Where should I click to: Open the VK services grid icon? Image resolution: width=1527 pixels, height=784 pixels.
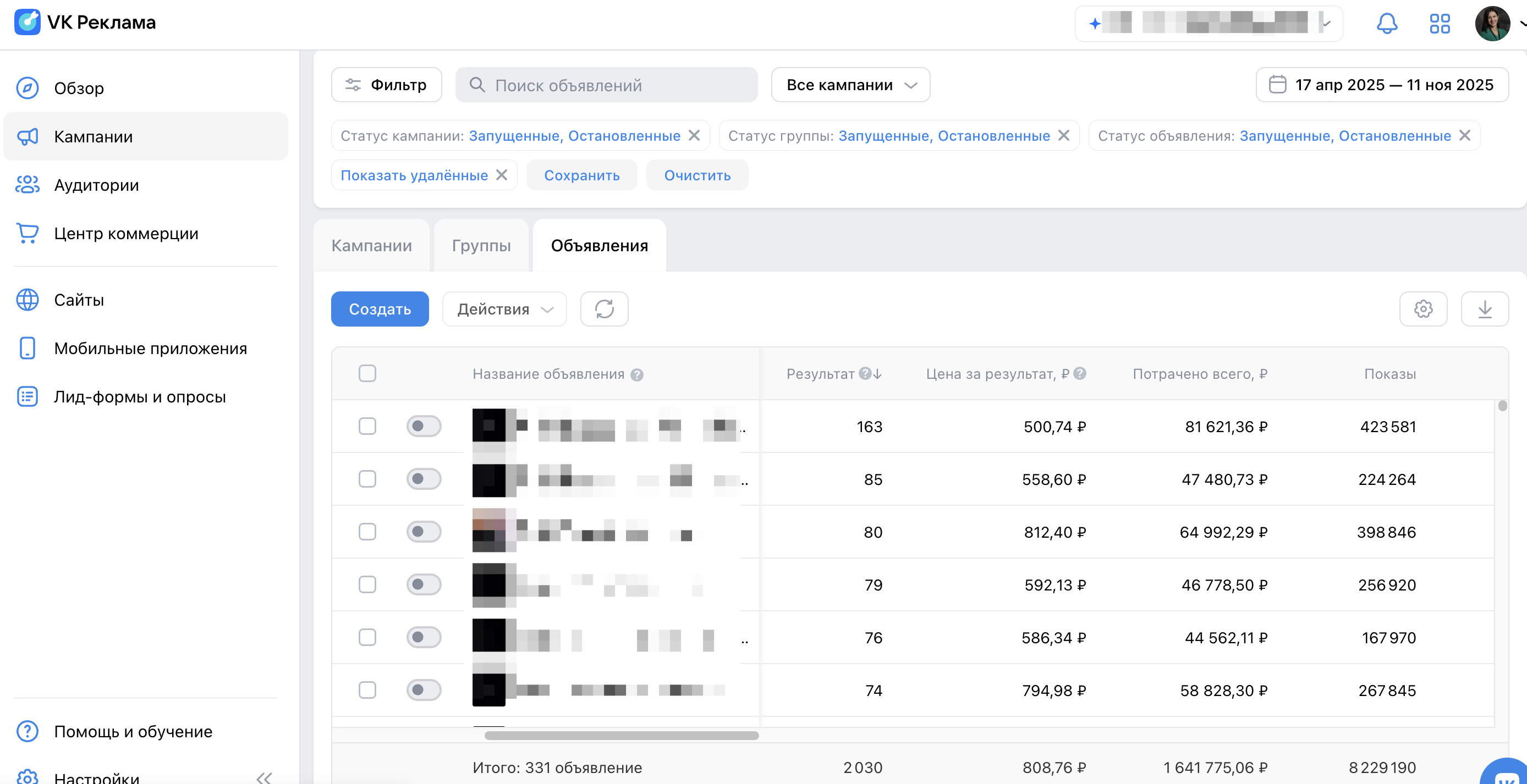(1440, 24)
